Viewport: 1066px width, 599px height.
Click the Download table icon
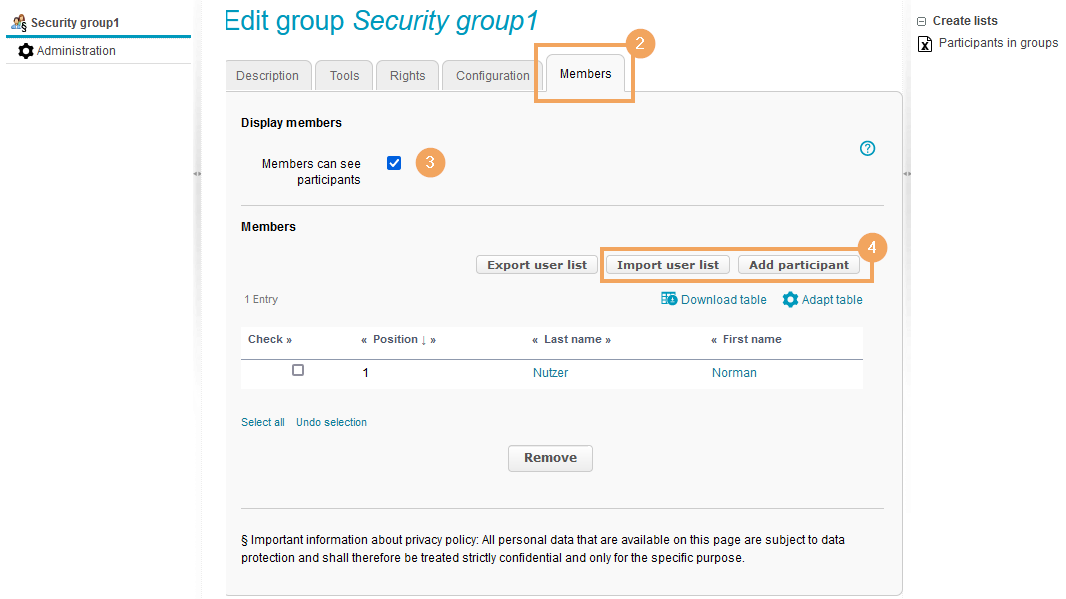[669, 299]
